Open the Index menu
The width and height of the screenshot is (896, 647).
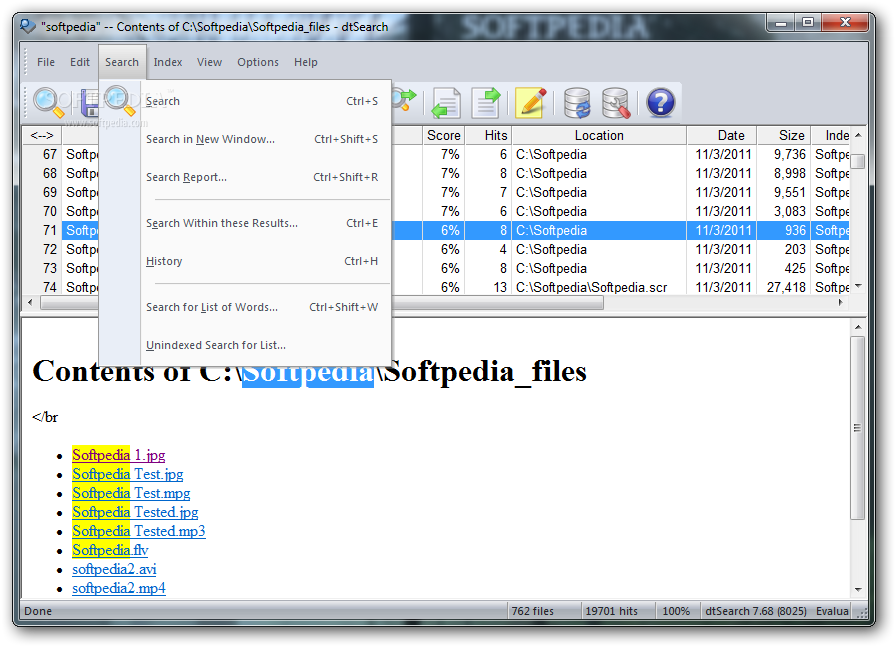point(167,62)
